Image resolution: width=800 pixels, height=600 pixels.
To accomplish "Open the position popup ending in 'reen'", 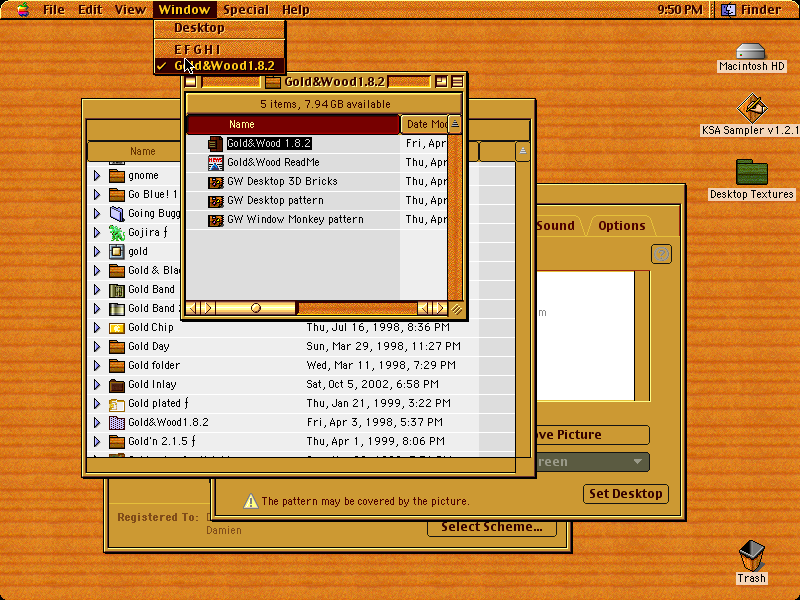I will coord(593,462).
